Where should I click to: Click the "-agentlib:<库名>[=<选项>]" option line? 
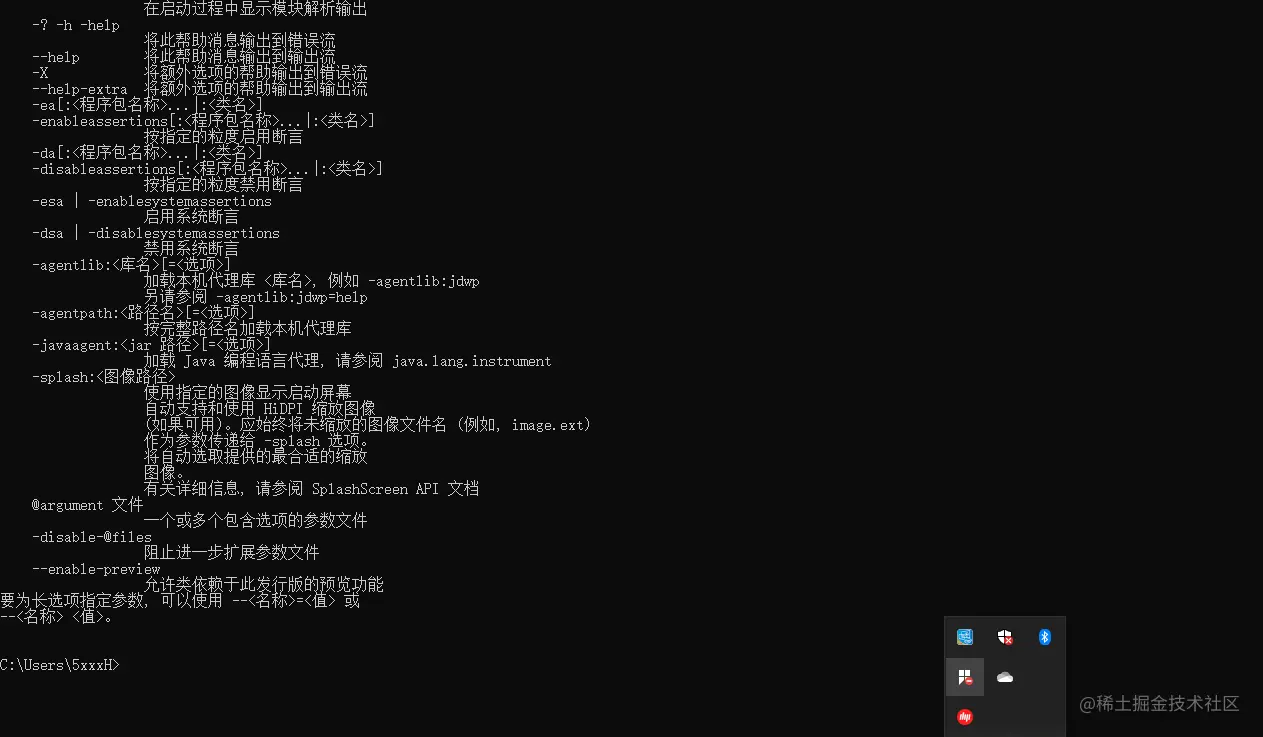[x=132, y=265]
